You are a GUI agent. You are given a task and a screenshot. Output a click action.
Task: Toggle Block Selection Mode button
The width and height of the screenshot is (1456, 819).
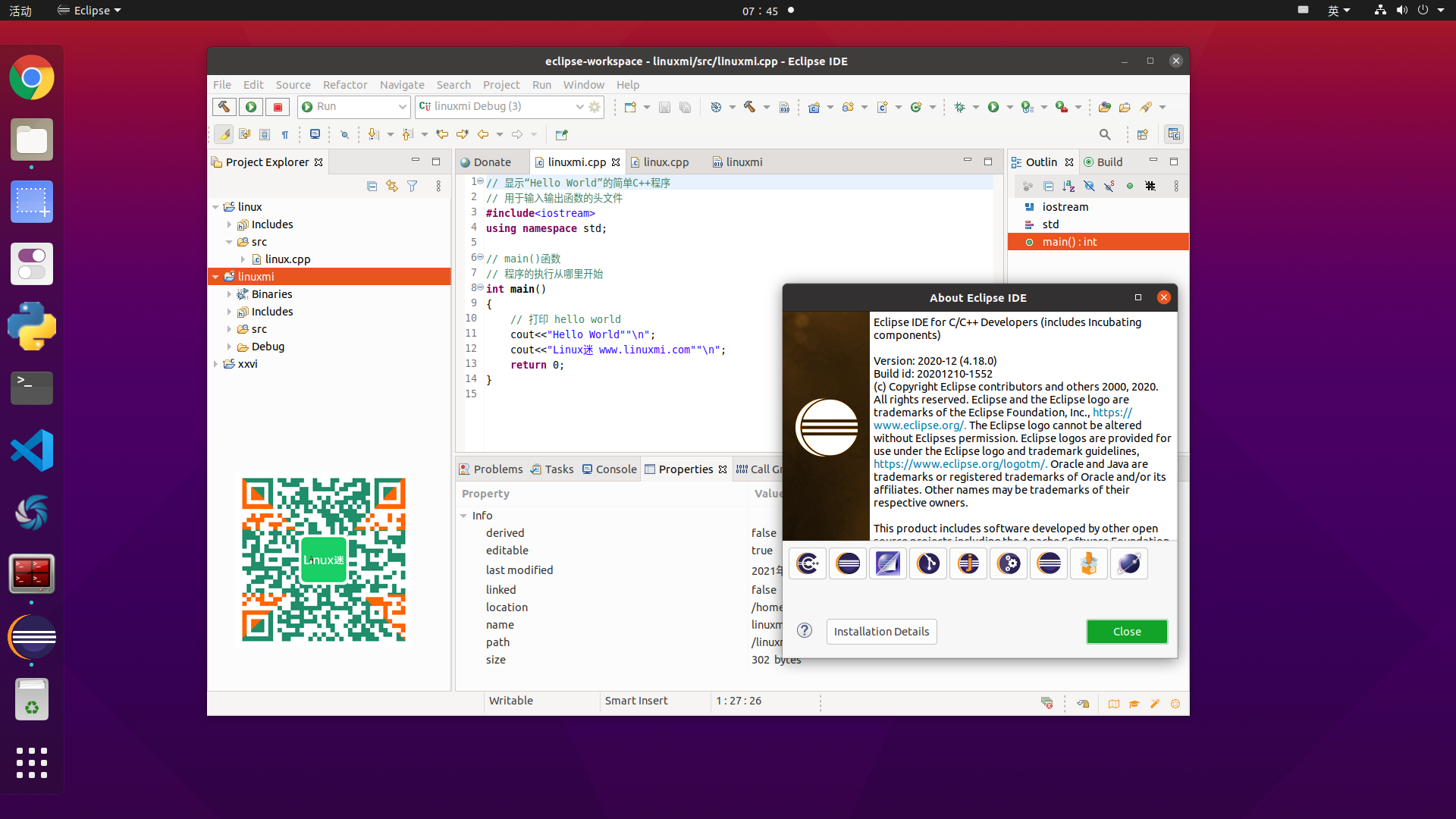click(x=265, y=134)
